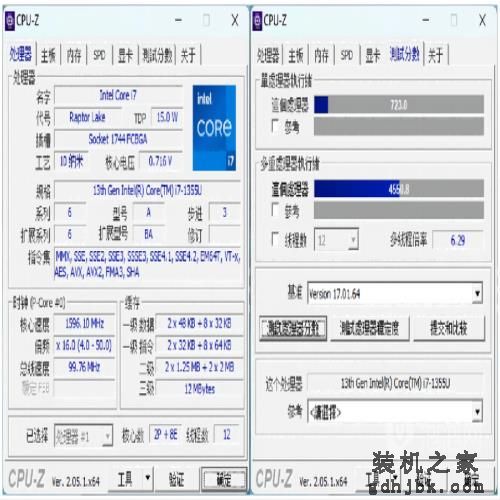This screenshot has height=500, width=500.
Task: Click the core count value 2P + 8E
Action: [165, 435]
